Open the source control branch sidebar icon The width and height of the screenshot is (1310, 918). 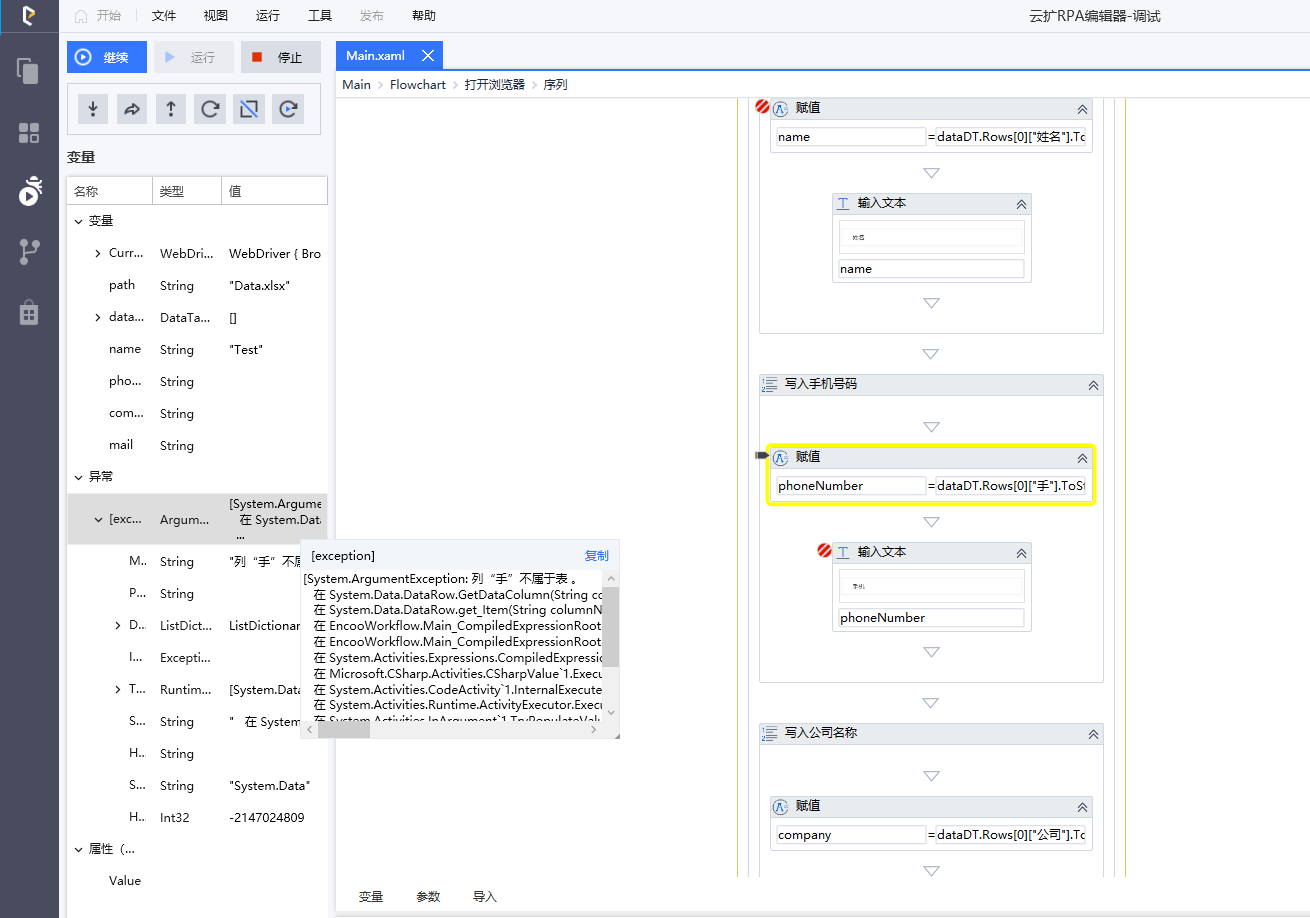pyautogui.click(x=29, y=252)
